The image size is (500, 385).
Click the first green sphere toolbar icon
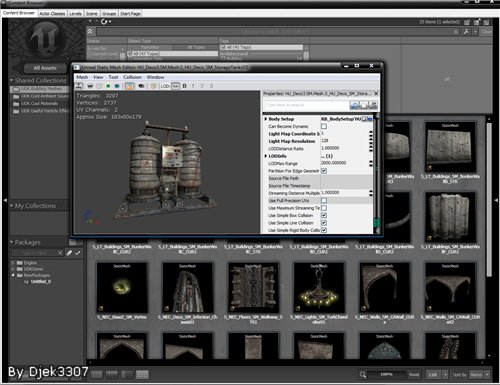point(108,86)
